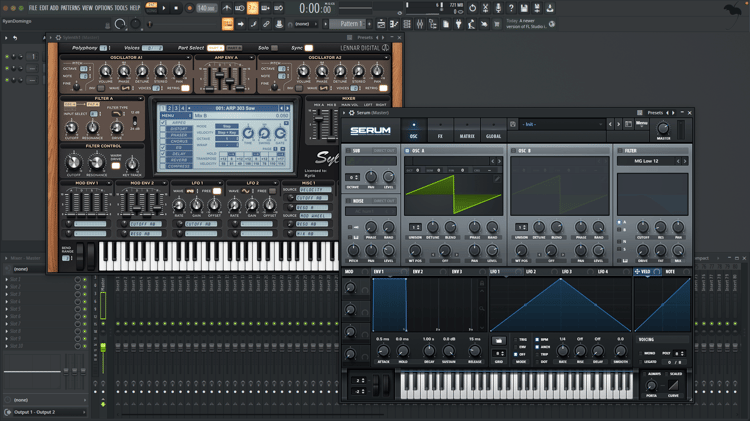Open the plugin picker plug icon

point(458,24)
